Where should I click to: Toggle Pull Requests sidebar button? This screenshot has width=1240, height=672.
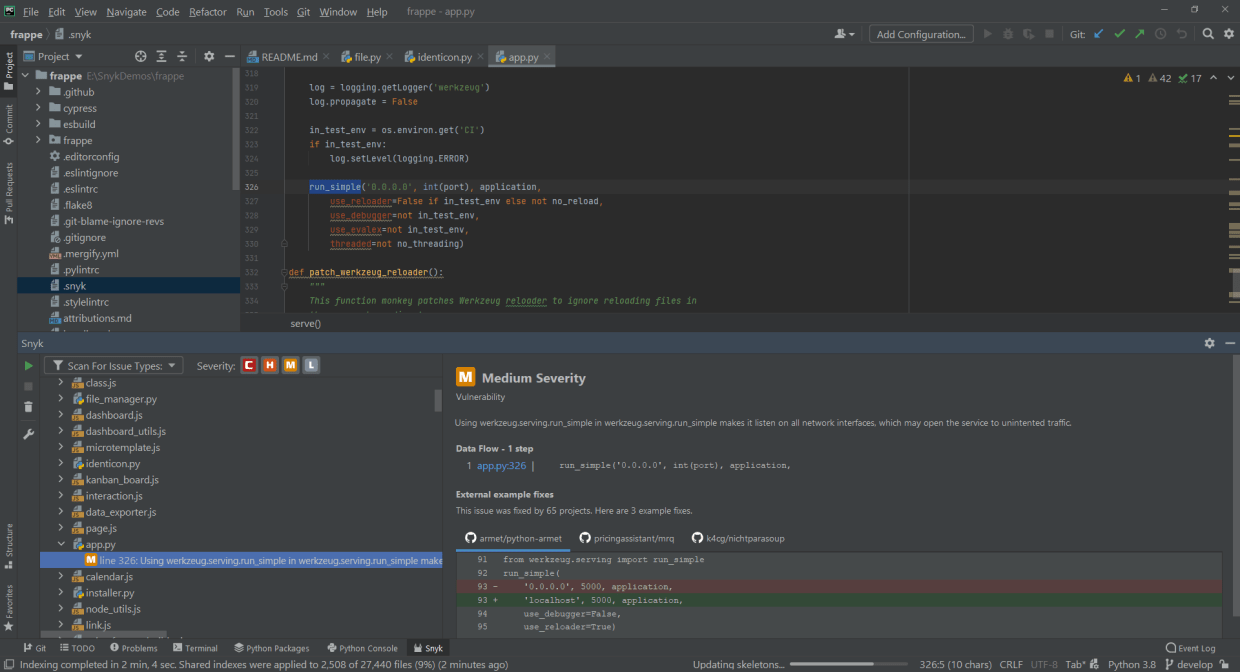tap(8, 192)
